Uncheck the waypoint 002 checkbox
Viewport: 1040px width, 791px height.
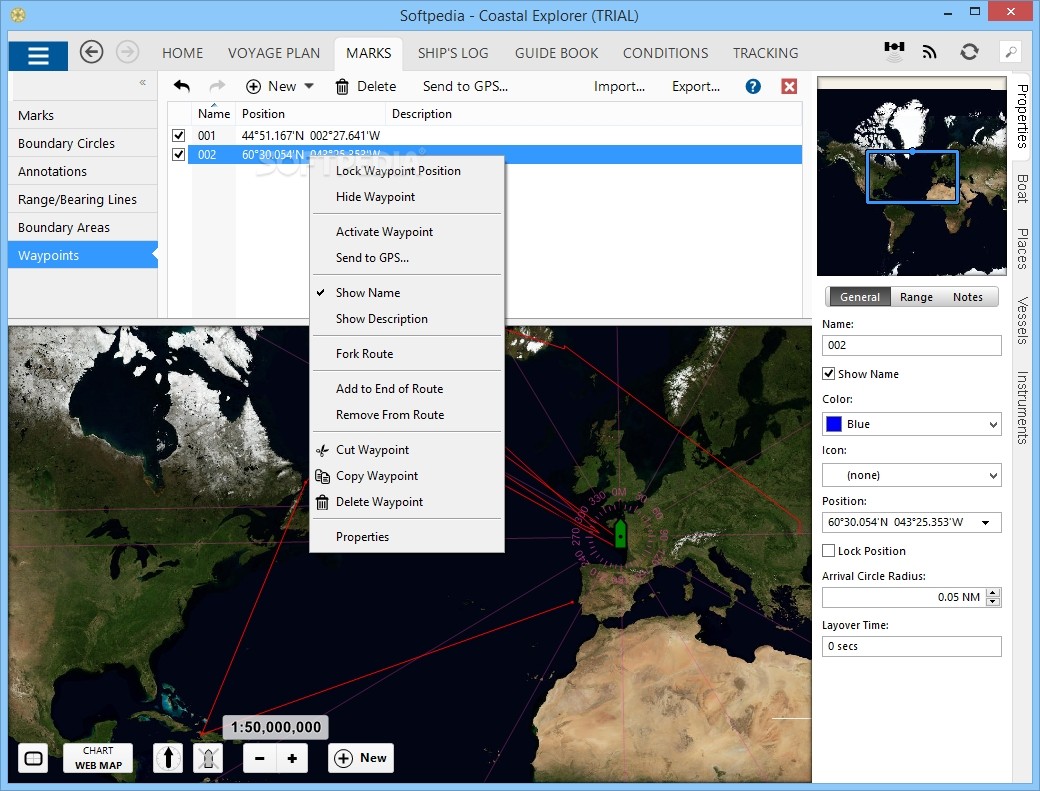point(178,154)
